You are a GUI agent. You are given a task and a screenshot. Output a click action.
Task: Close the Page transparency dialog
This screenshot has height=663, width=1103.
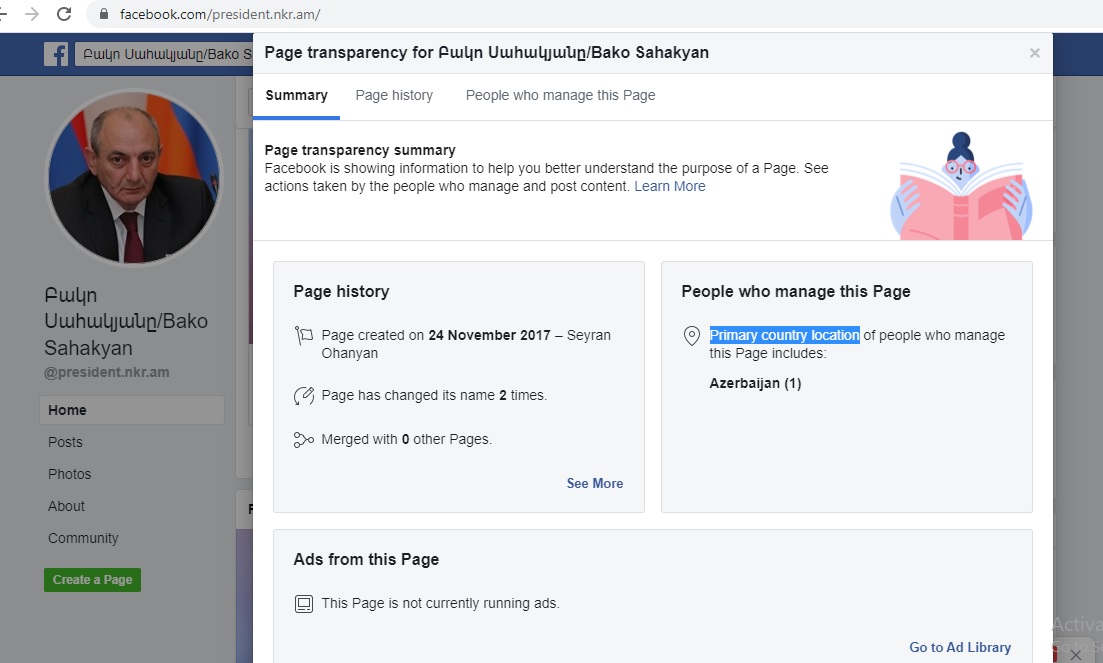1034,53
